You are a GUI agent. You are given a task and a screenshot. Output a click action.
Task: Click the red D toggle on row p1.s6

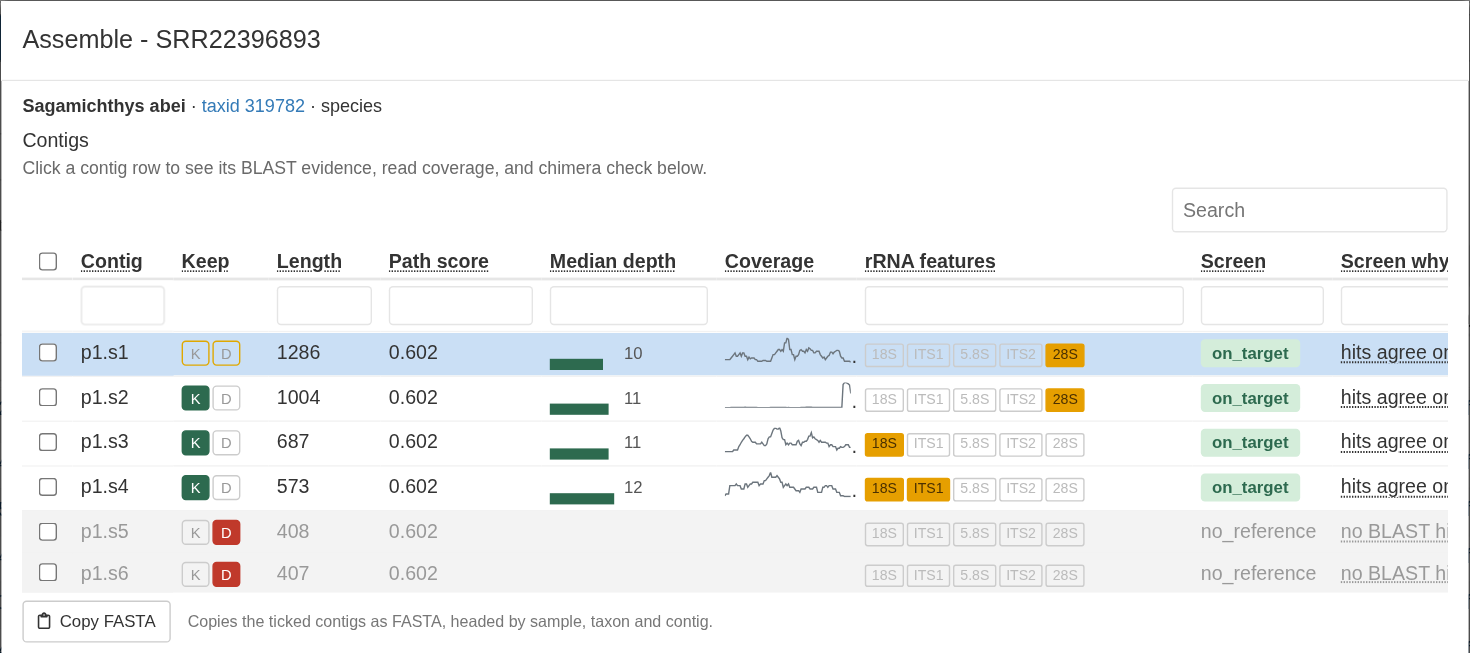(226, 574)
